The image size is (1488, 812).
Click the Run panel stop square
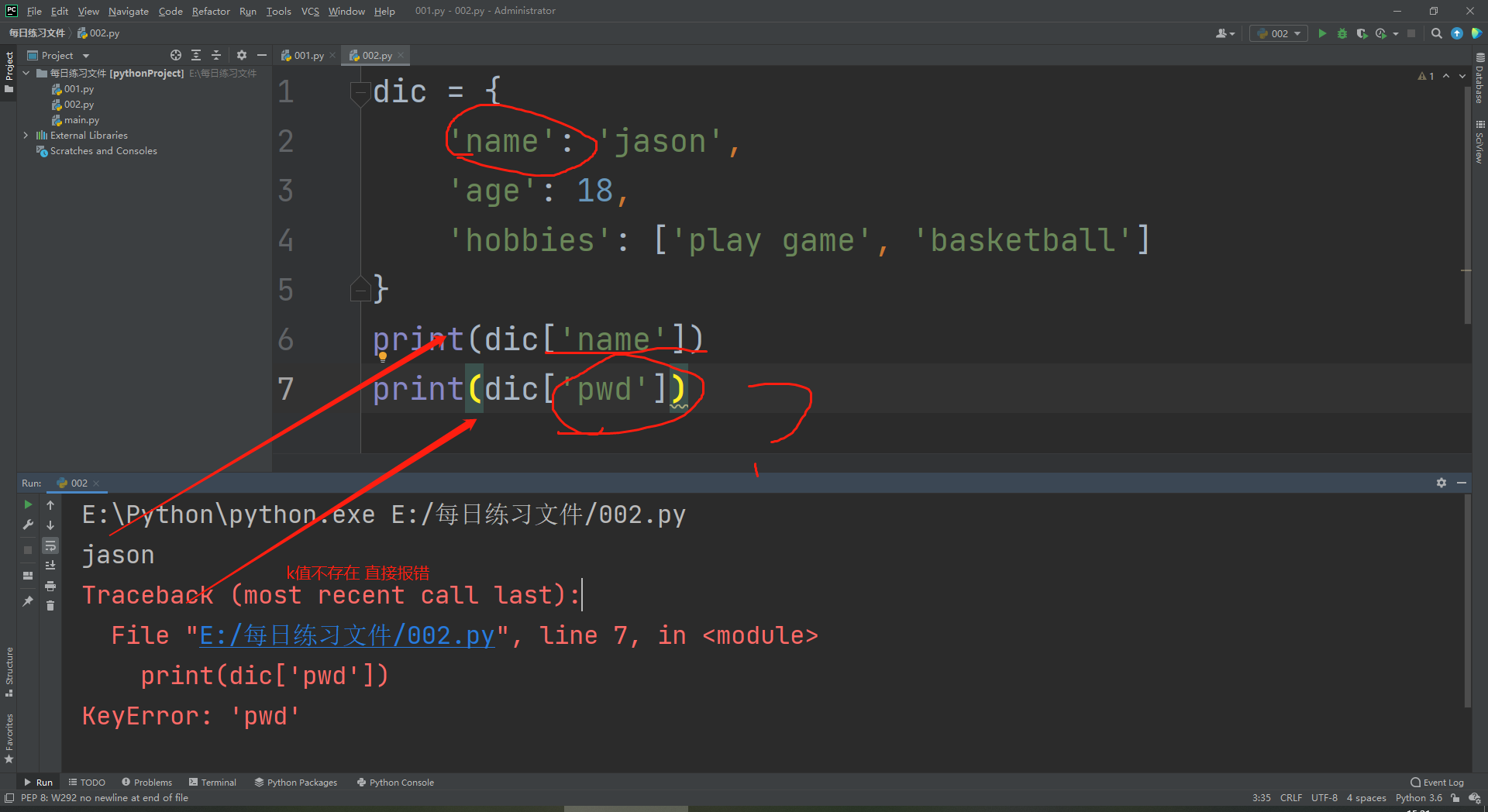tap(28, 549)
